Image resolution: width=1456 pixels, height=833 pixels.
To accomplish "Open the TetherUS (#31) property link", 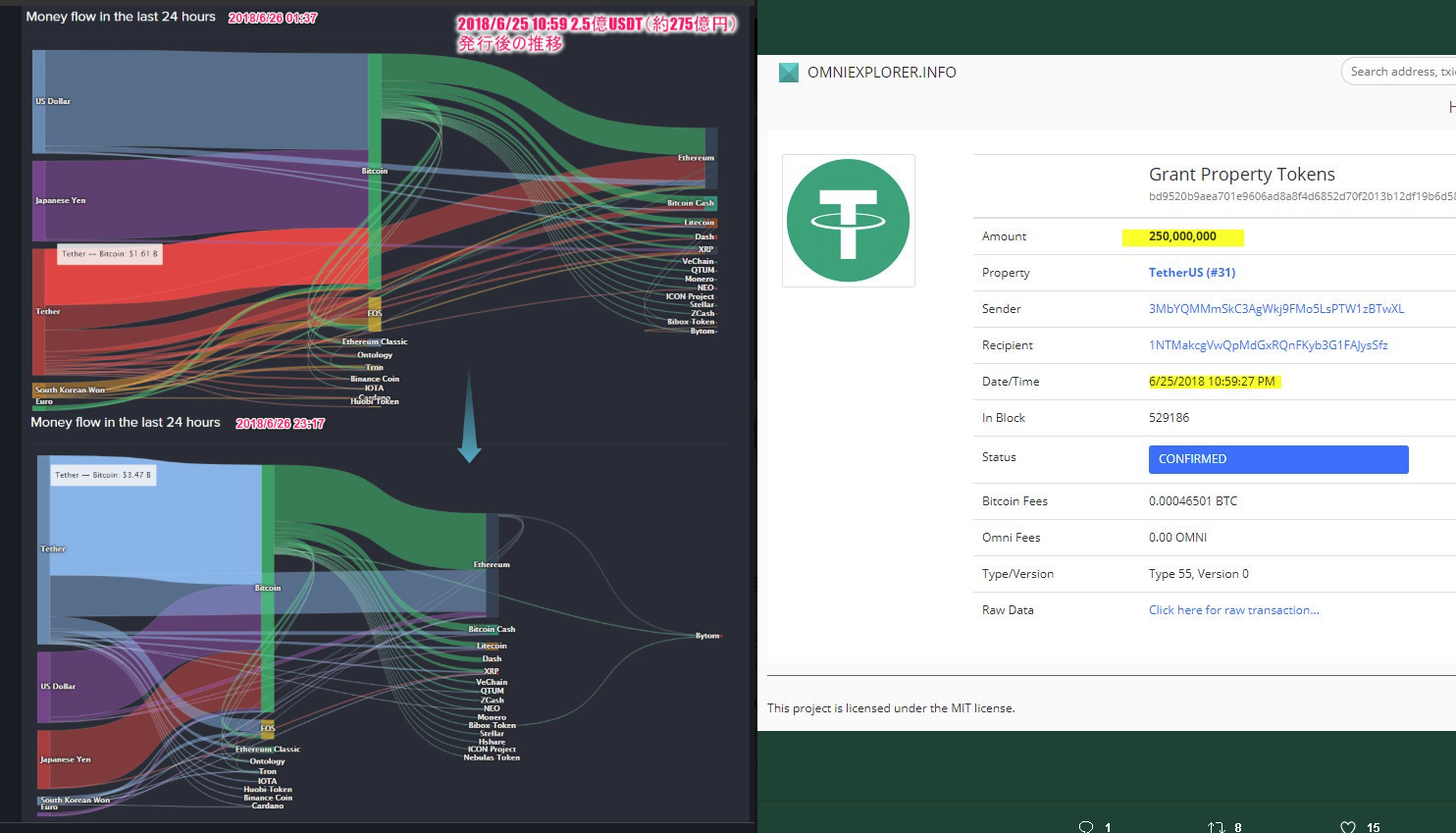I will (x=1192, y=272).
